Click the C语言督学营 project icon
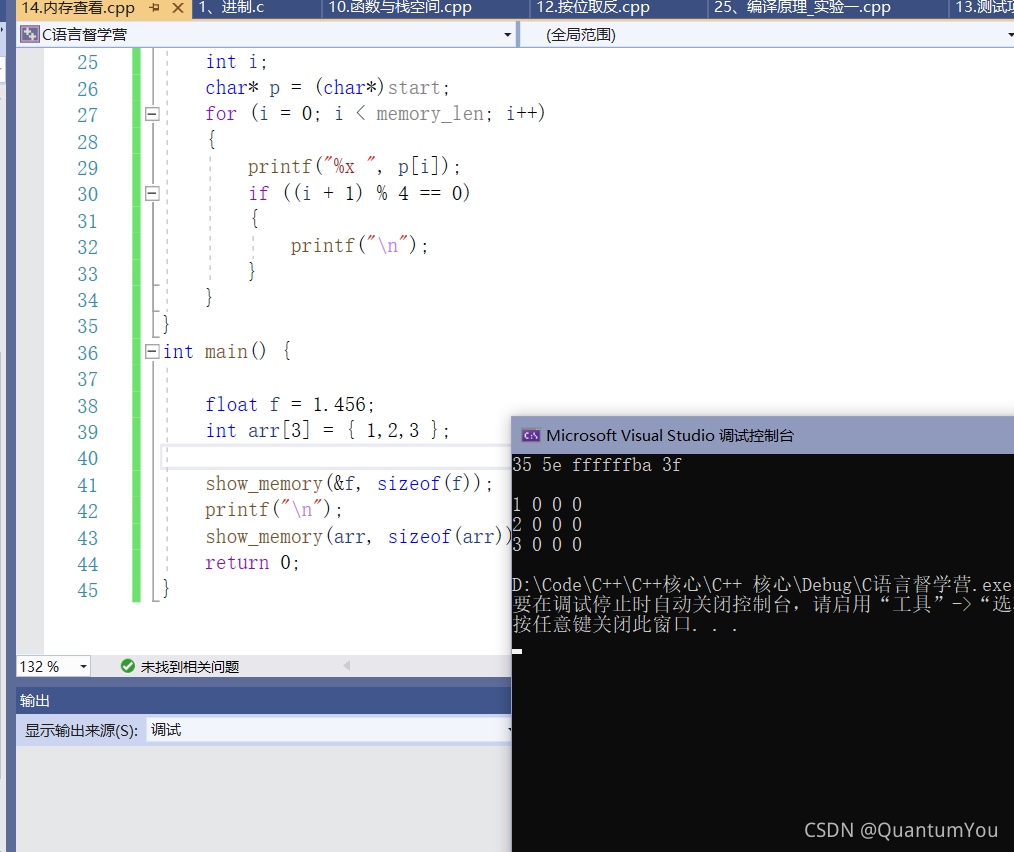Viewport: 1014px width, 852px height. (30, 34)
